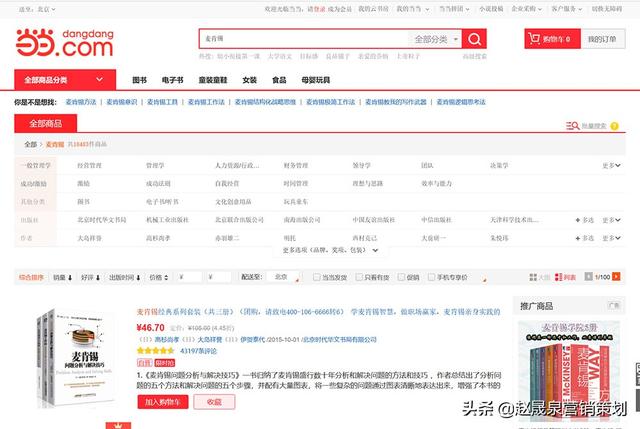Tick the 只看有货 in-stock checkbox
Screen dimensions: 640x429
[359, 277]
